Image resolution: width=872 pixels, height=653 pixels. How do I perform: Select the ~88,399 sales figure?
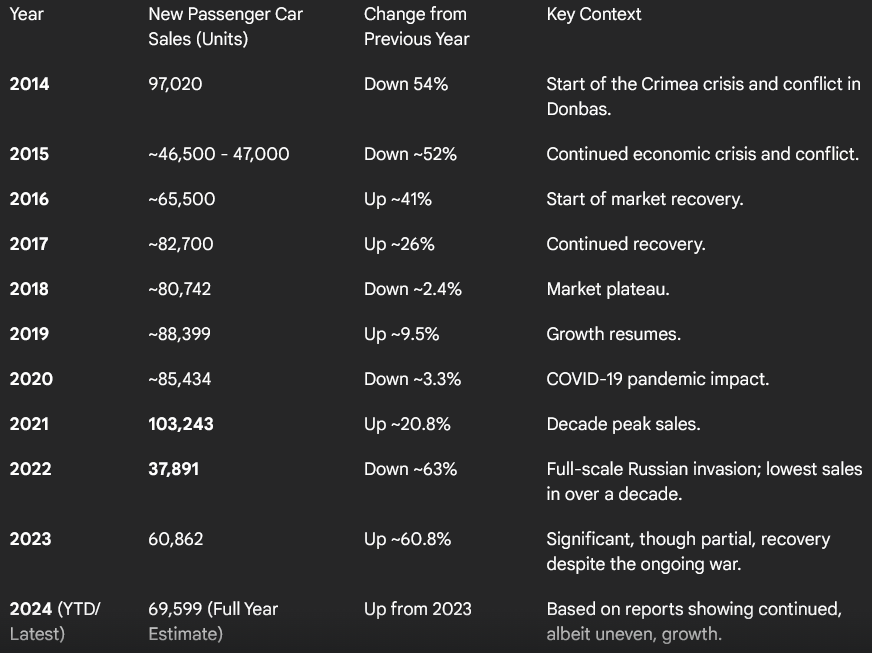tap(179, 334)
